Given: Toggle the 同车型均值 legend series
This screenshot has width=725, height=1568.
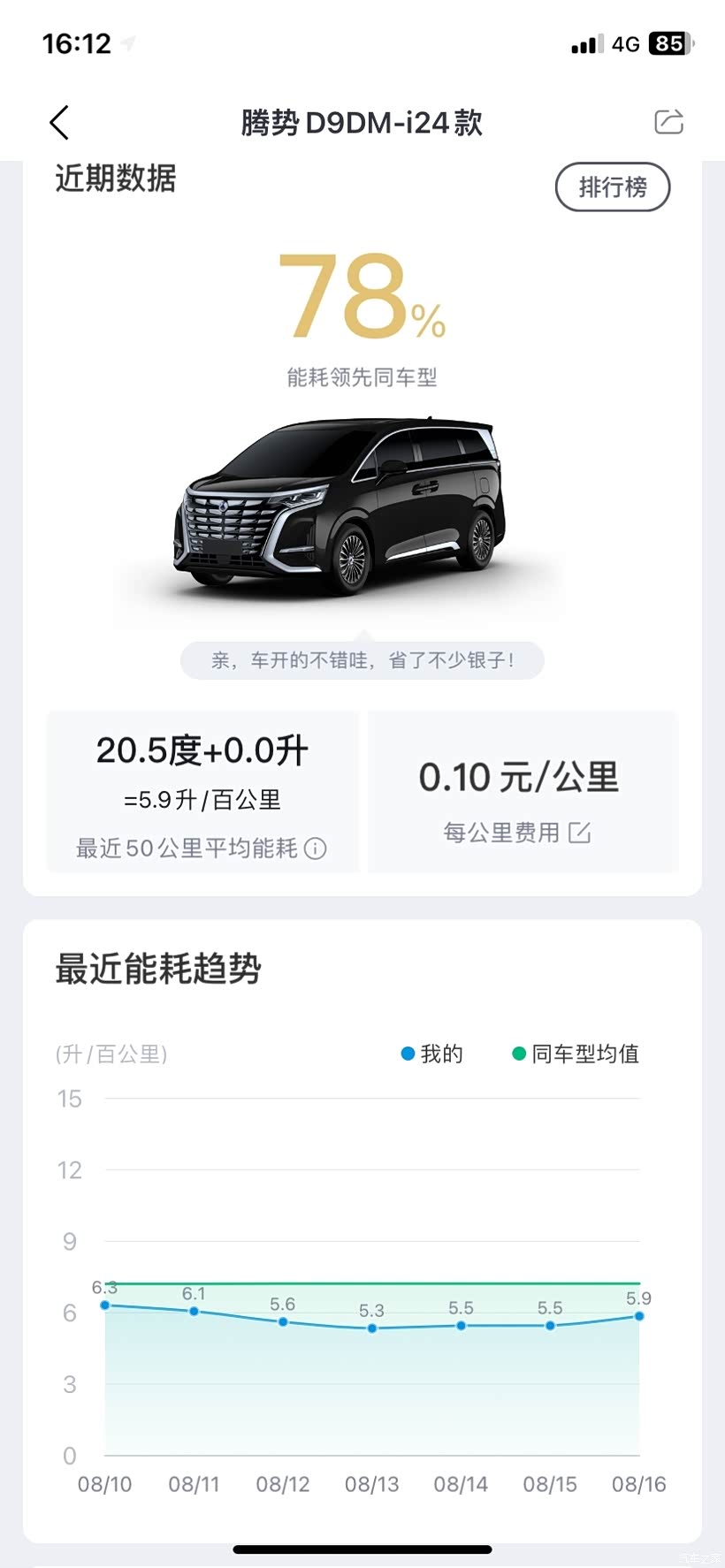Looking at the screenshot, I should [x=576, y=1054].
